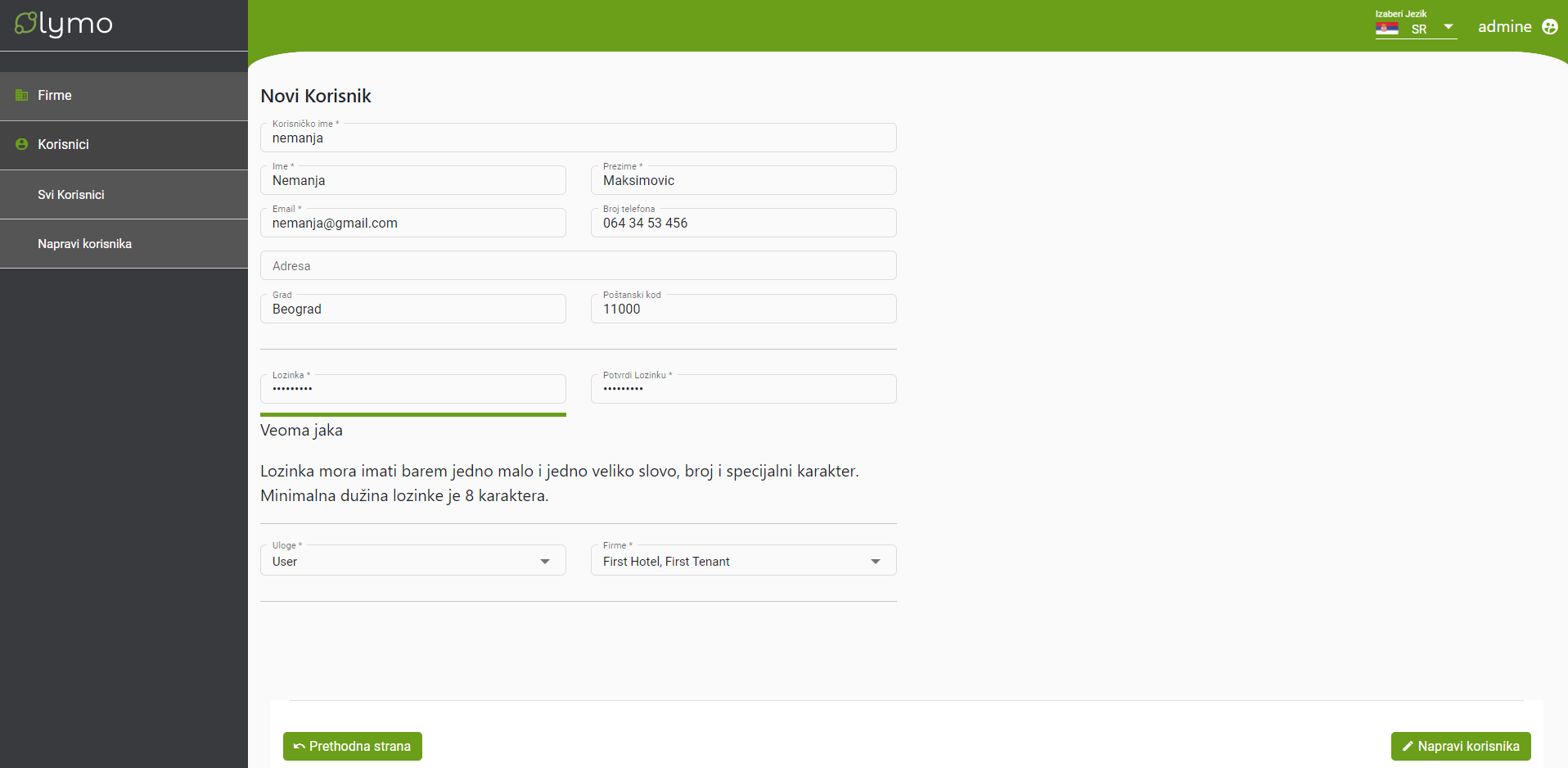Expand the Uloge role dropdown

544,562
